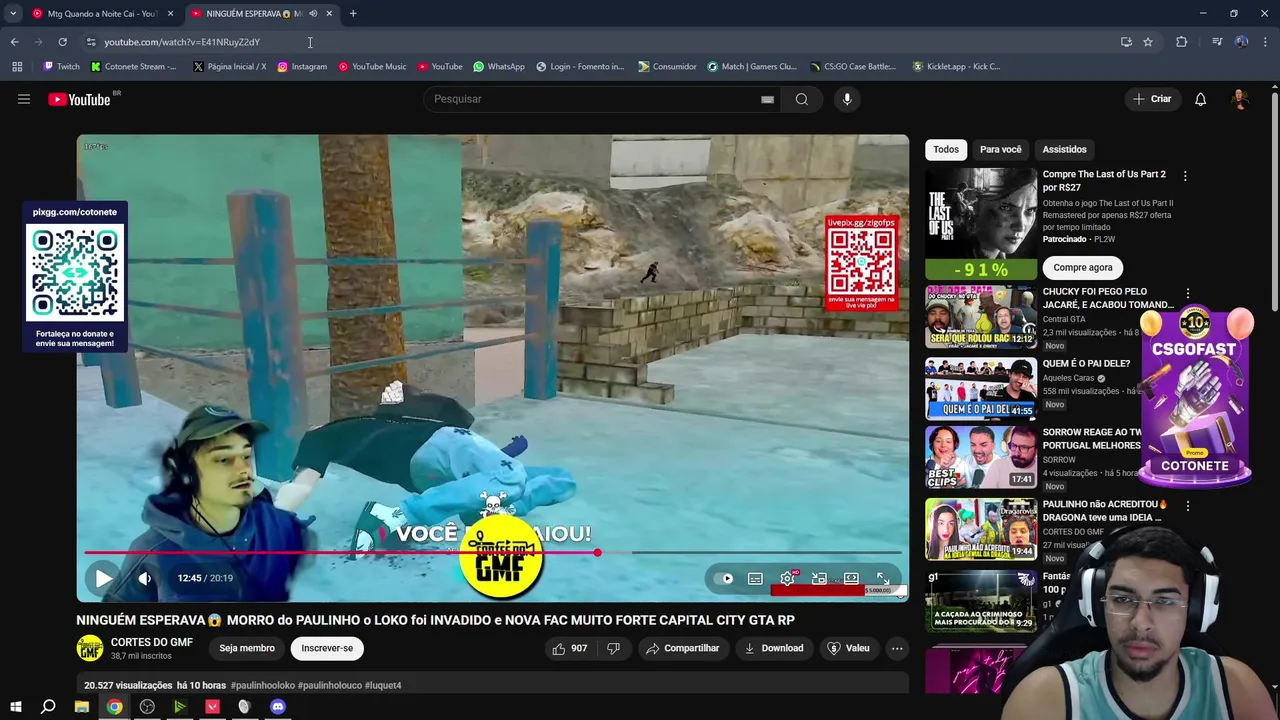Click the Criar create button
The image size is (1280, 720).
click(1151, 99)
